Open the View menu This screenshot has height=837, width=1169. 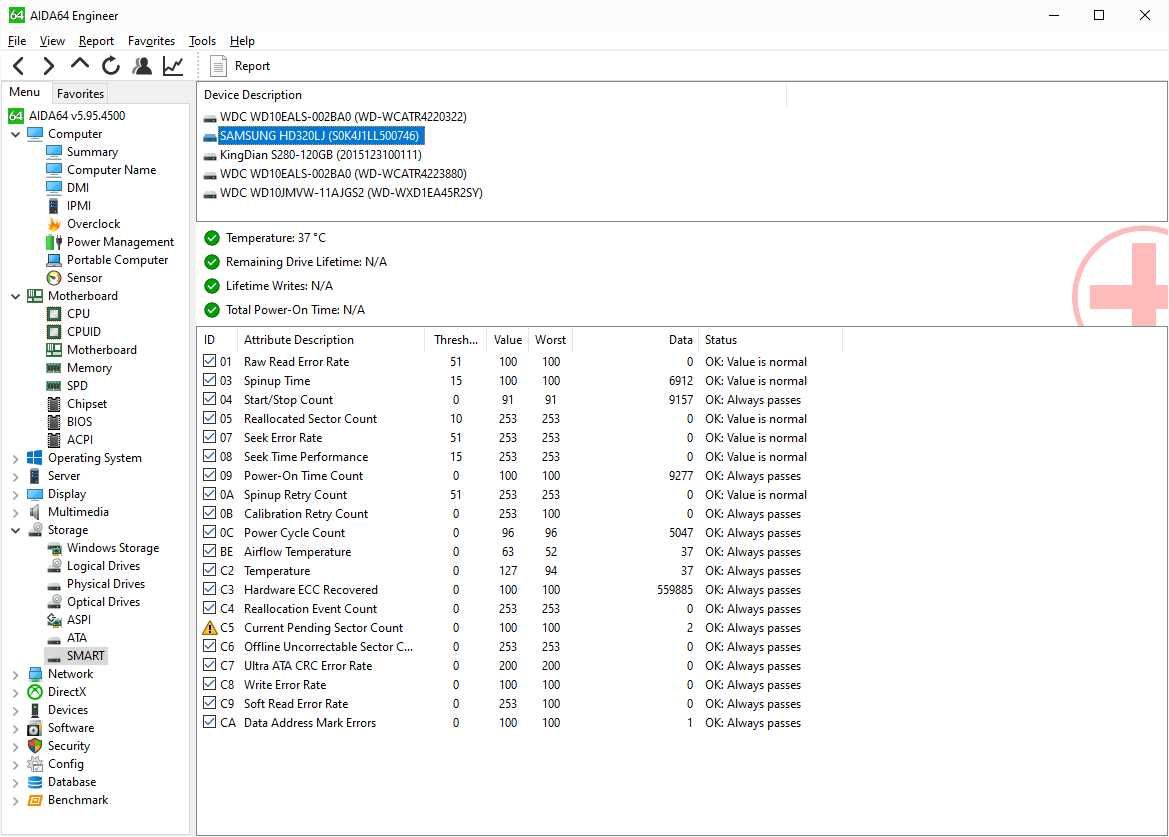click(52, 41)
